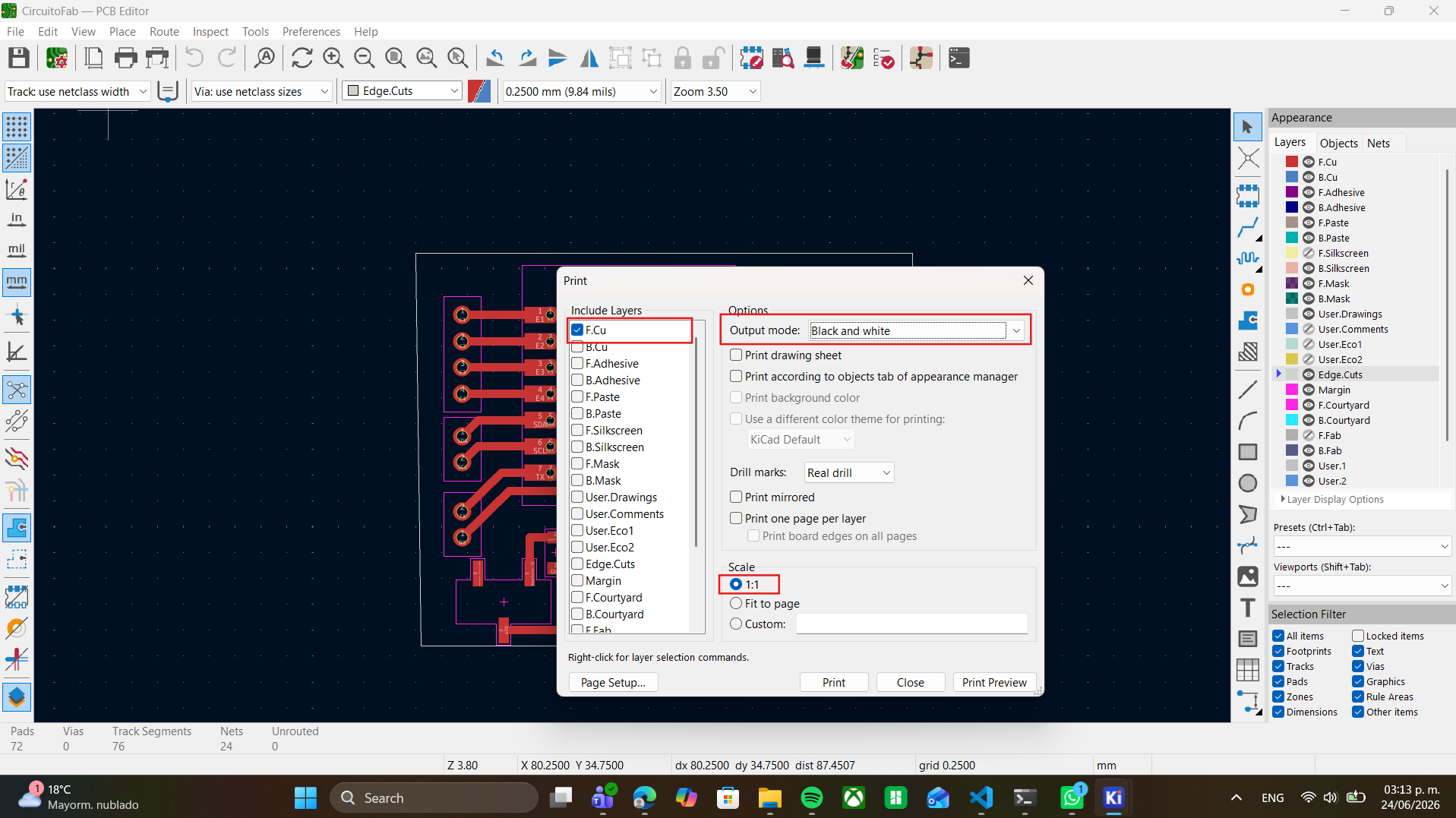Select the Add text tool
1456x818 pixels.
1247,608
